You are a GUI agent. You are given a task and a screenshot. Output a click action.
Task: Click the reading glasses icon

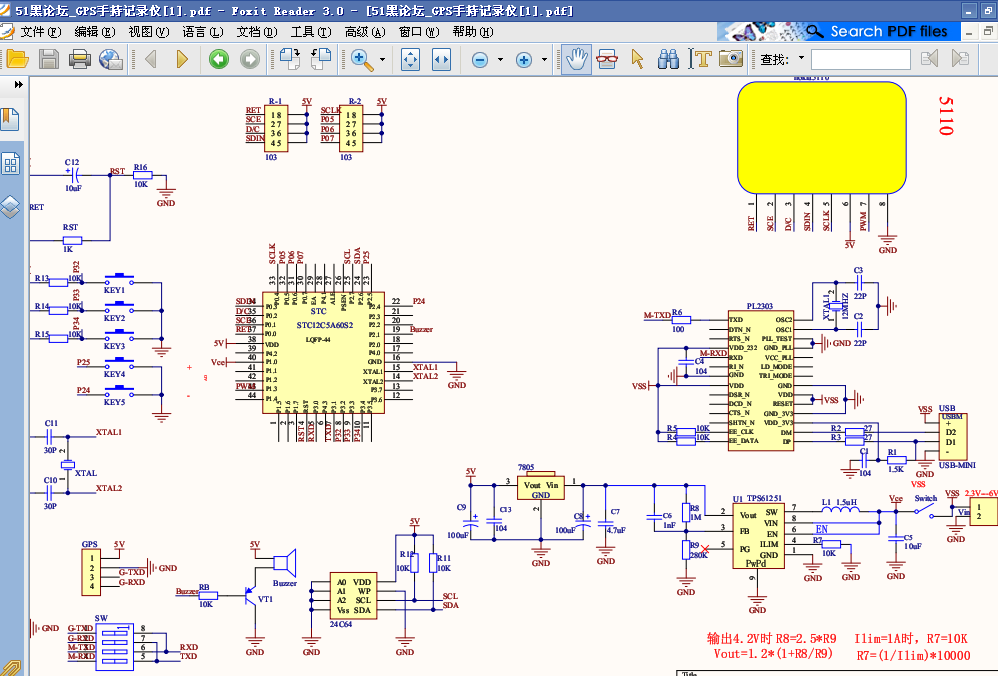pyautogui.click(x=607, y=59)
